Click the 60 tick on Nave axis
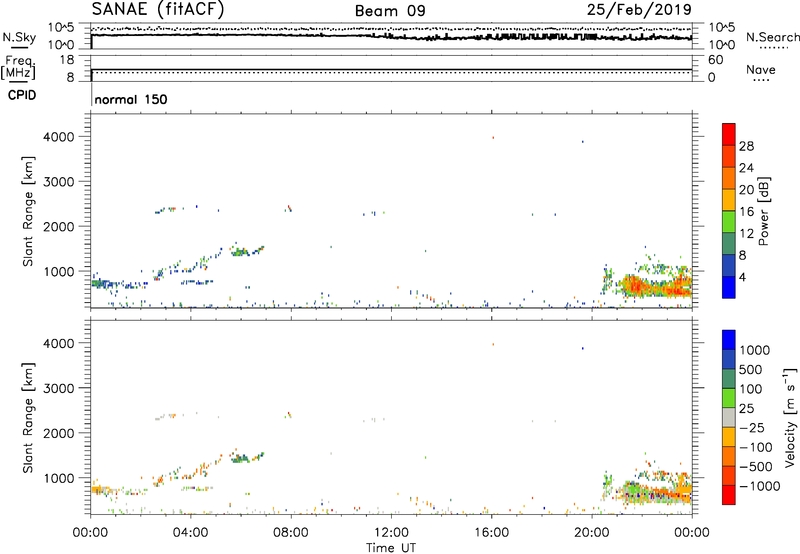 tap(715, 60)
